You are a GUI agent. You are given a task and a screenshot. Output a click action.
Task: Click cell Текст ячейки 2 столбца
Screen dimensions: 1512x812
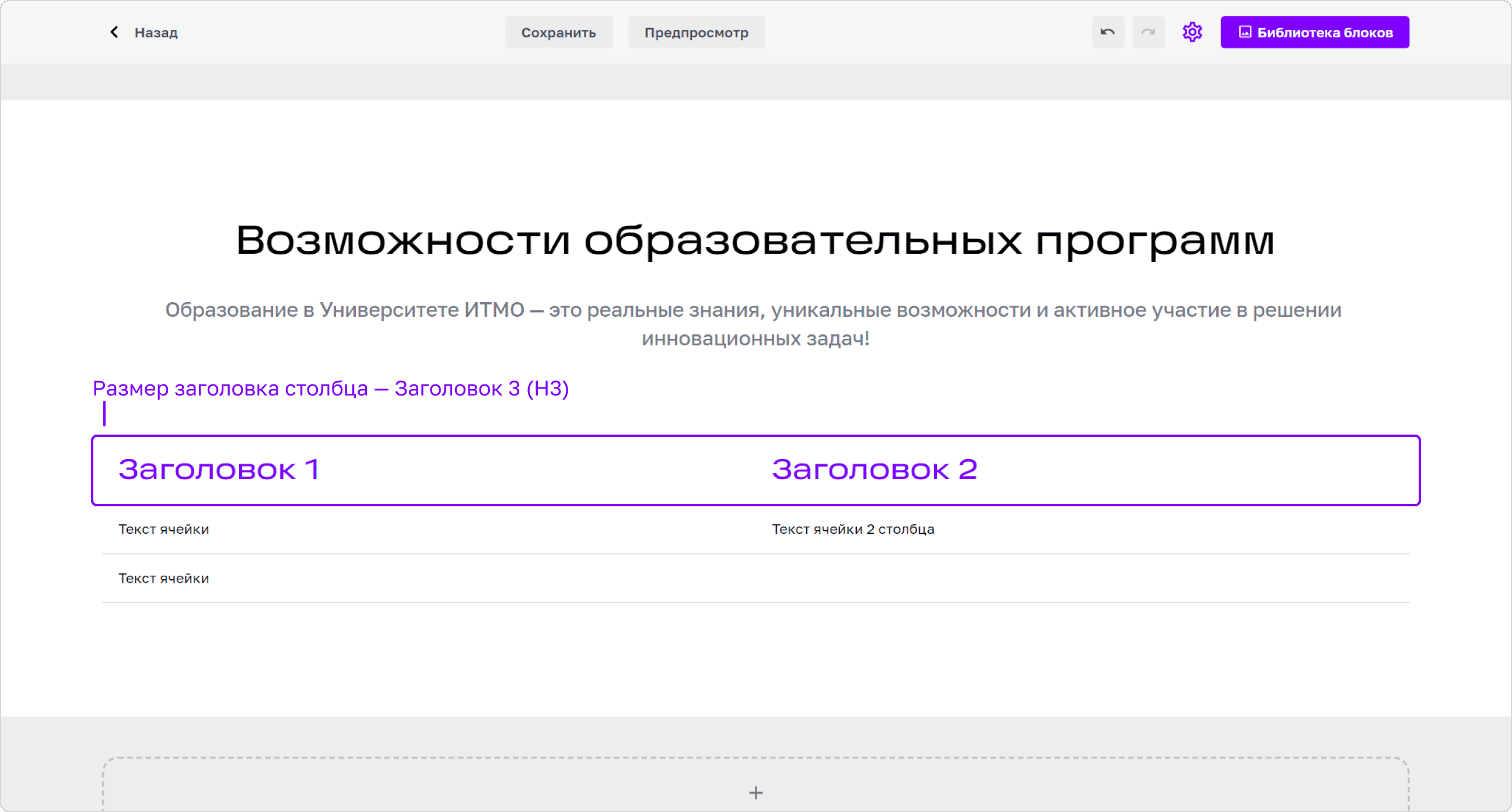[853, 530]
